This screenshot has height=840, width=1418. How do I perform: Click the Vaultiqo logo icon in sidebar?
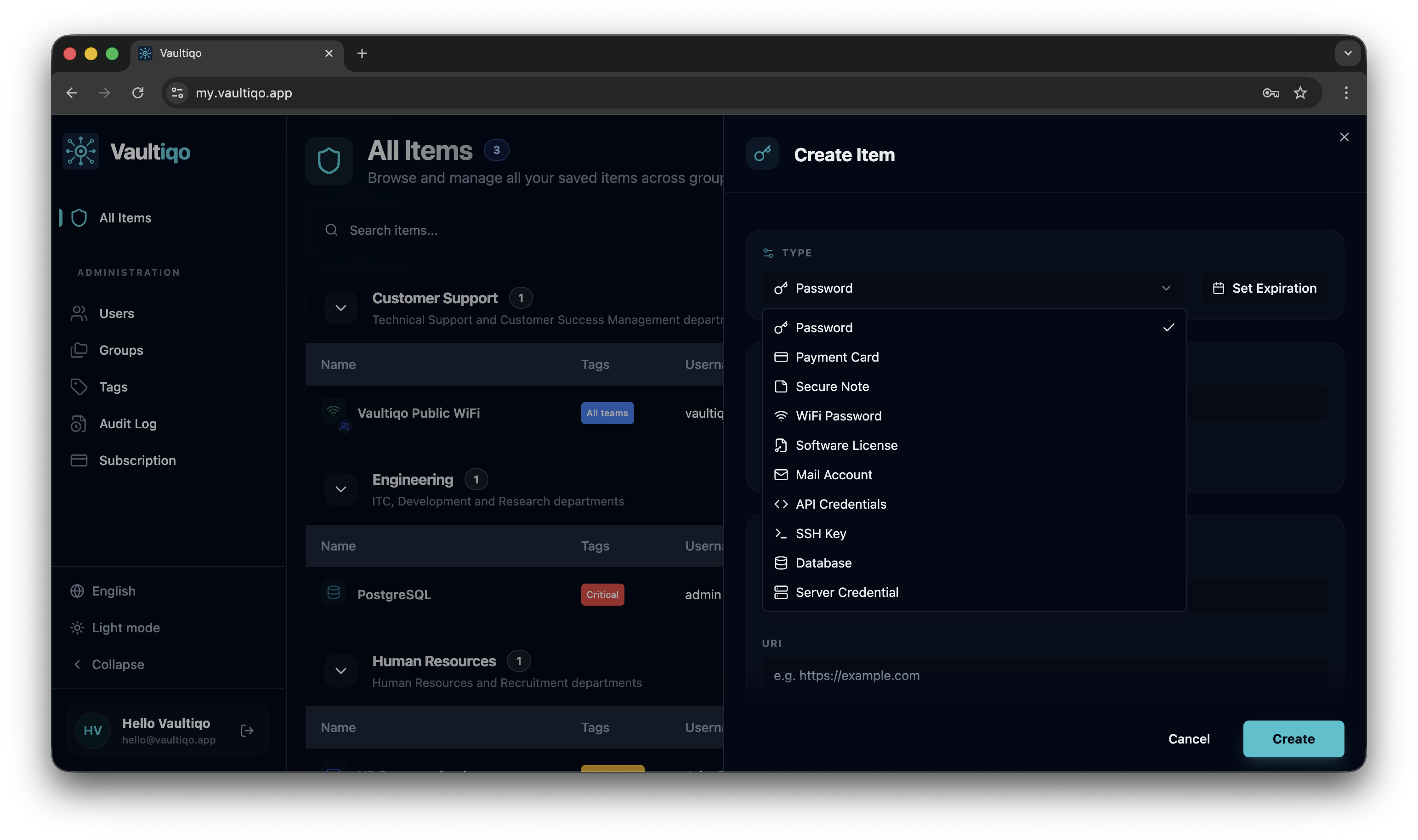pos(81,151)
